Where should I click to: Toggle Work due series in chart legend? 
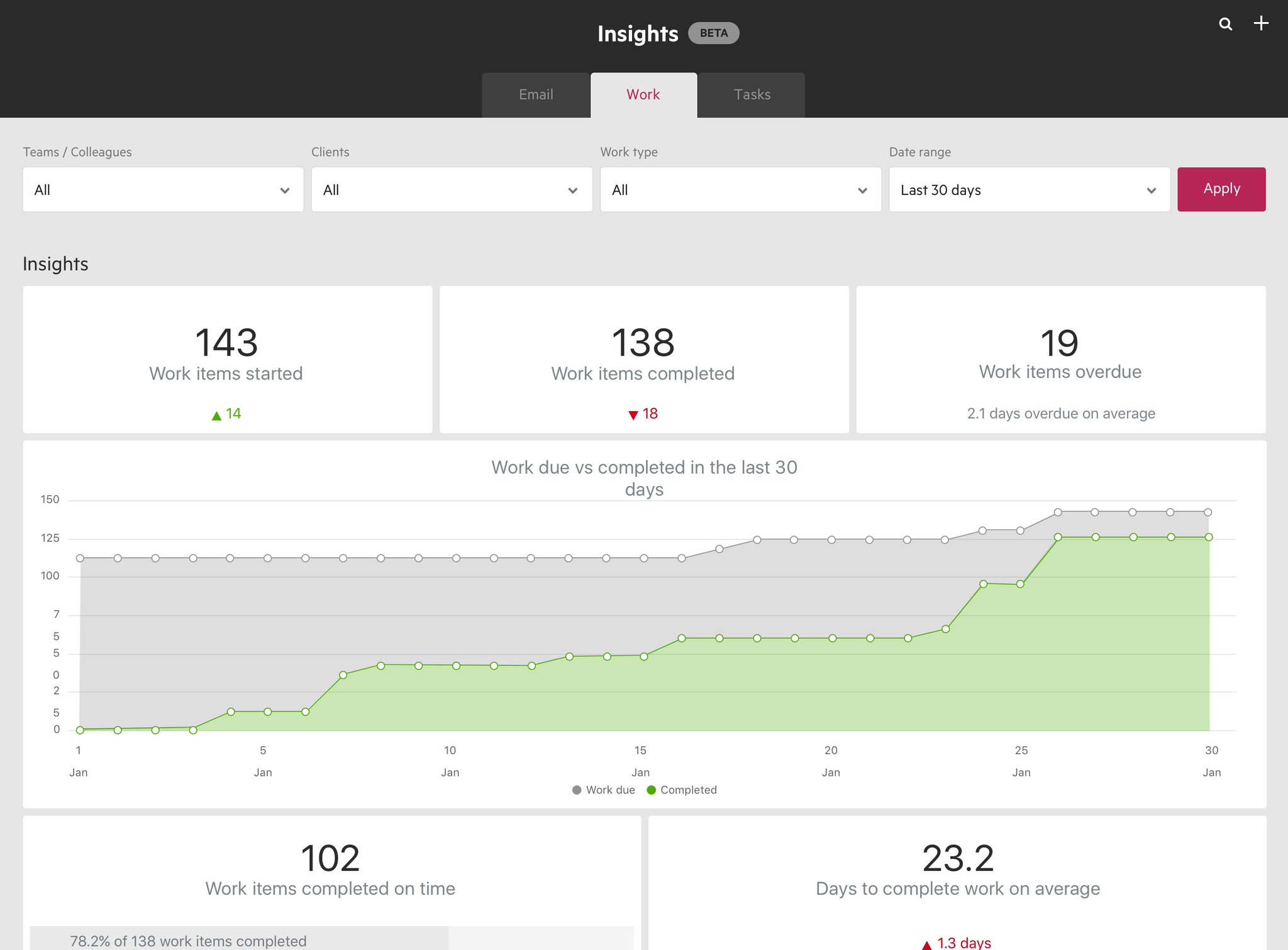coord(603,790)
